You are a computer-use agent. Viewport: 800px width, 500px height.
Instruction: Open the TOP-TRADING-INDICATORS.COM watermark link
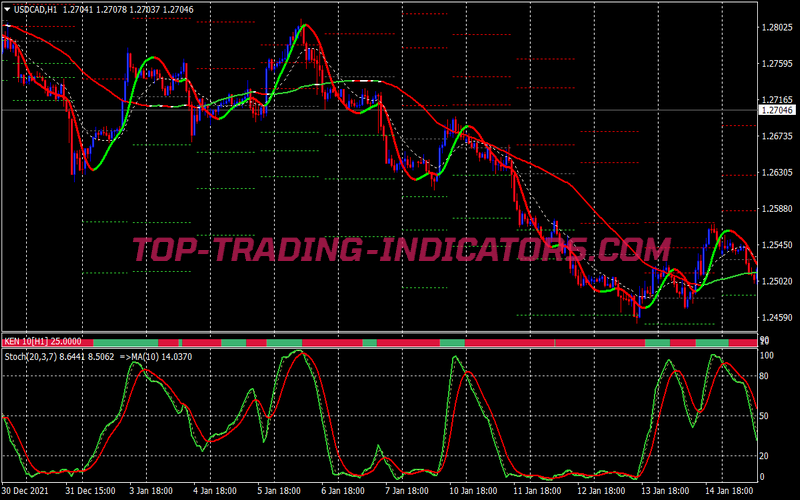coord(400,249)
